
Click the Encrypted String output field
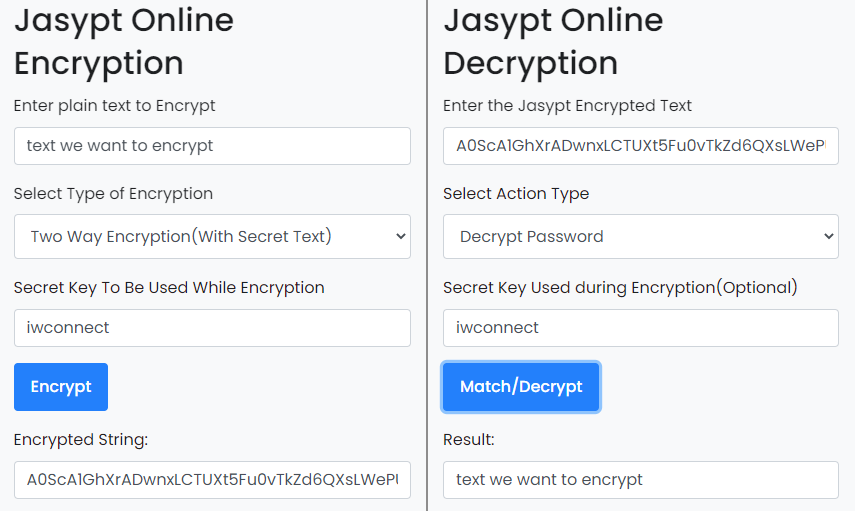(x=212, y=480)
